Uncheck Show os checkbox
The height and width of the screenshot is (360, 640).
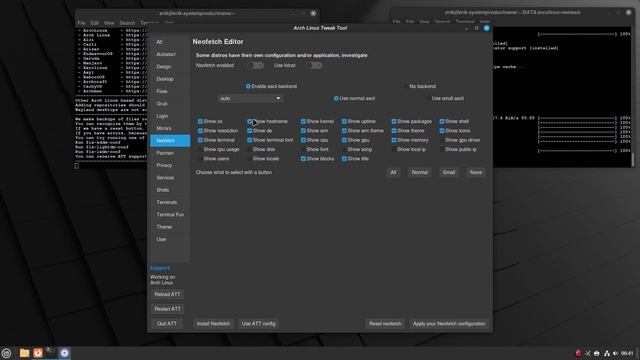click(x=200, y=121)
